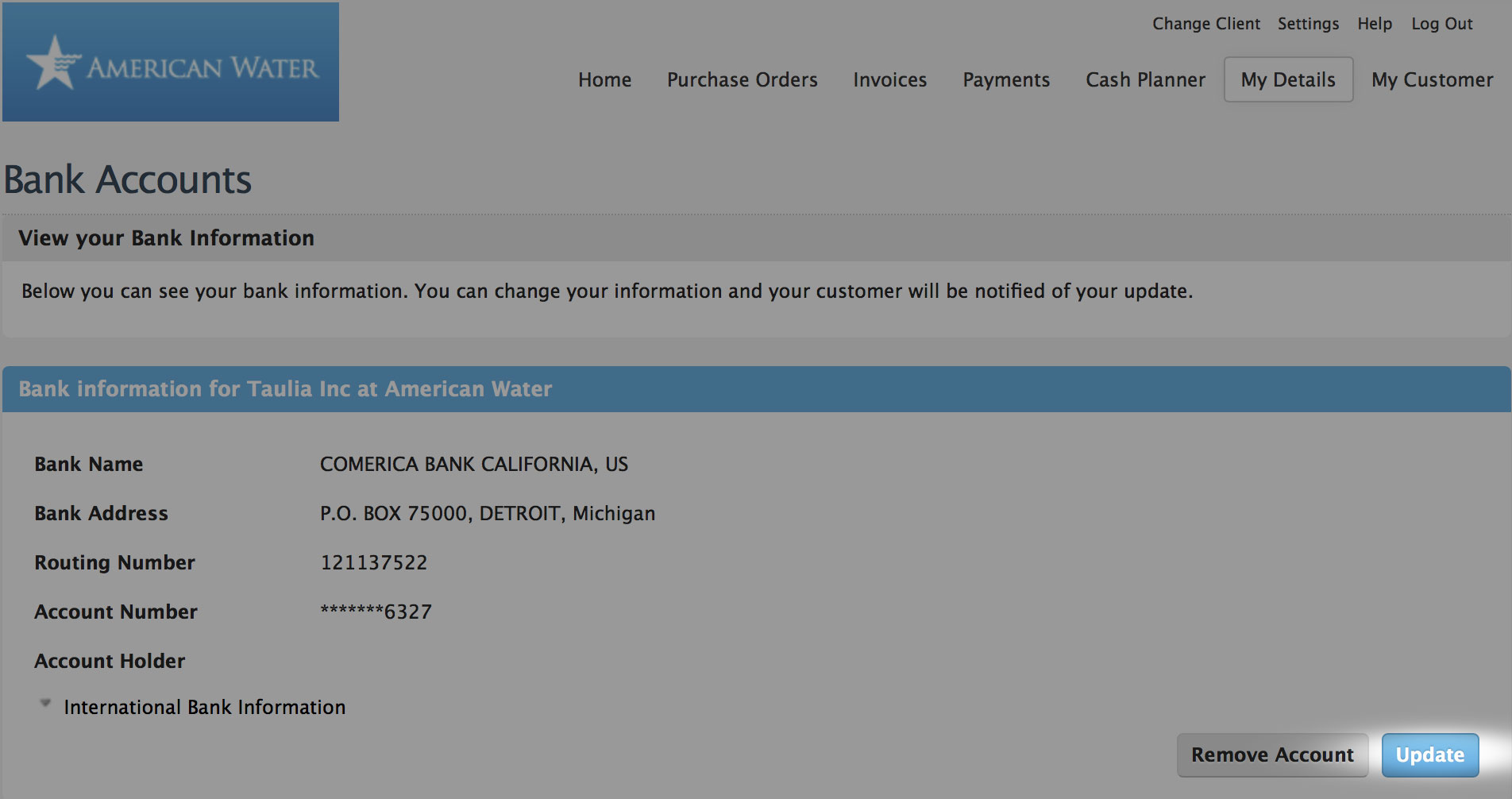Viewport: 1512px width, 799px height.
Task: Log Out of the portal
Action: coord(1441,24)
